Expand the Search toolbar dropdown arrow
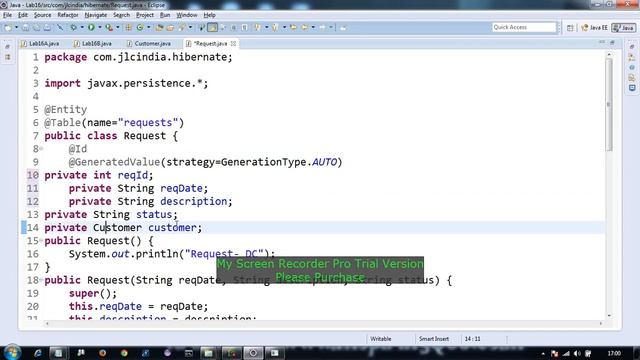 (x=190, y=27)
